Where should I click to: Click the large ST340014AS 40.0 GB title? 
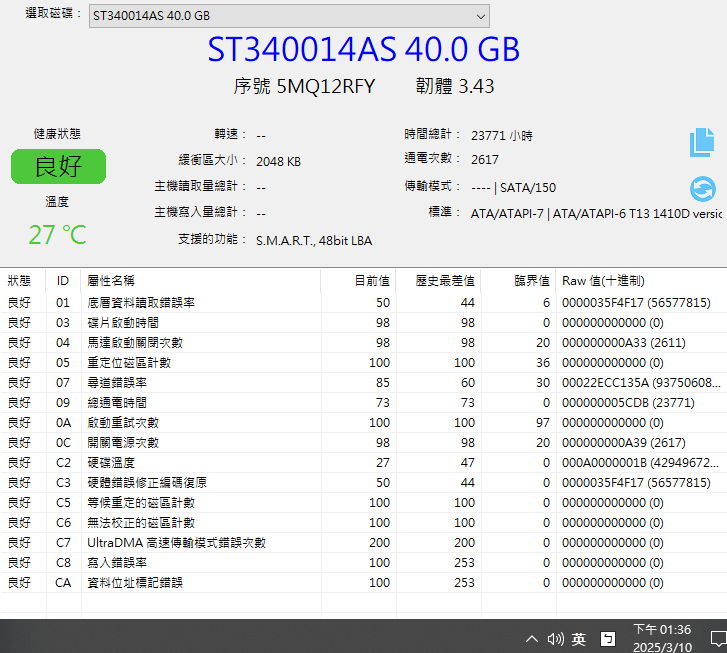(364, 49)
